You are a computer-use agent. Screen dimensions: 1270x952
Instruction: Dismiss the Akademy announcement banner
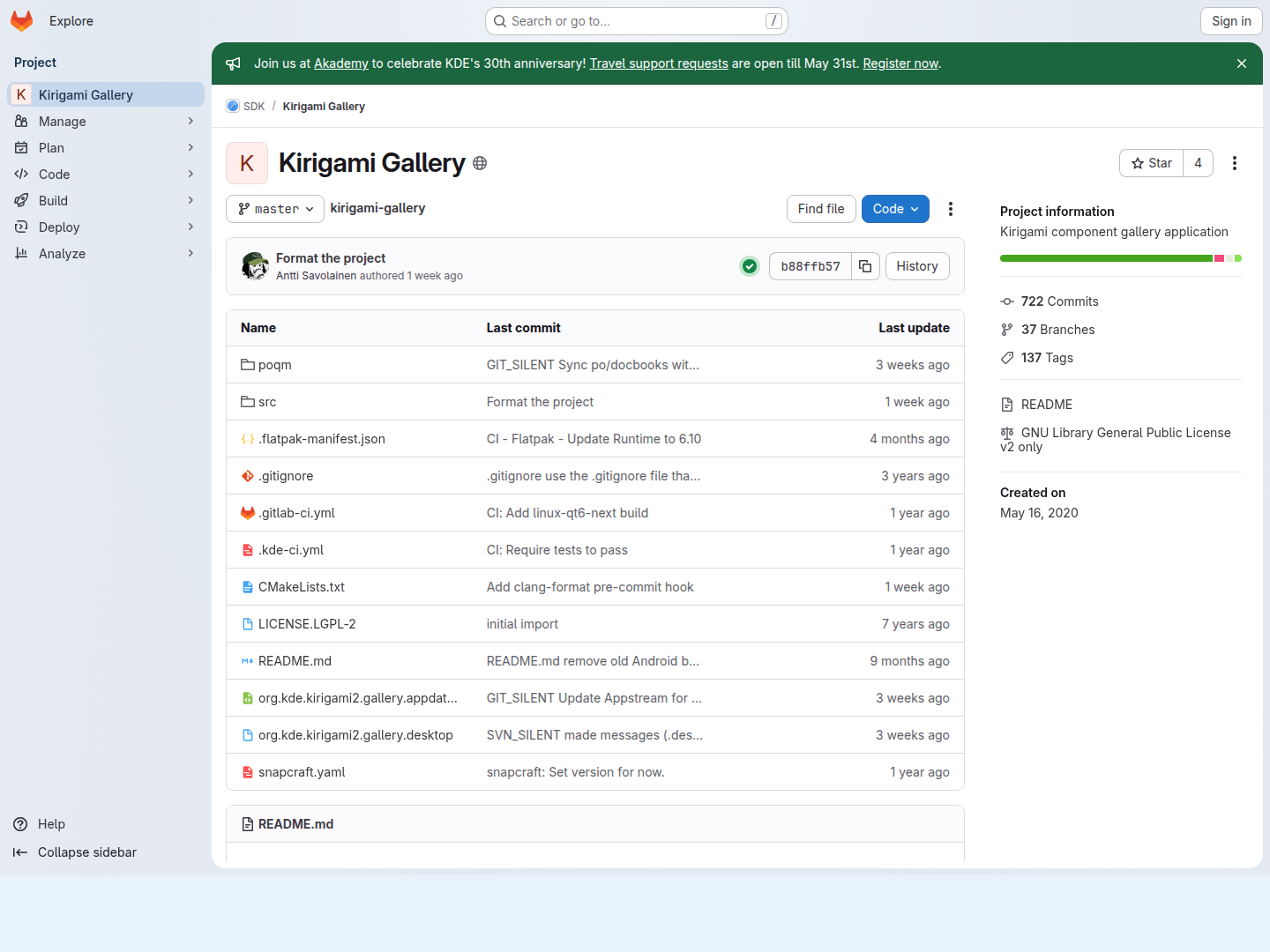[1242, 63]
